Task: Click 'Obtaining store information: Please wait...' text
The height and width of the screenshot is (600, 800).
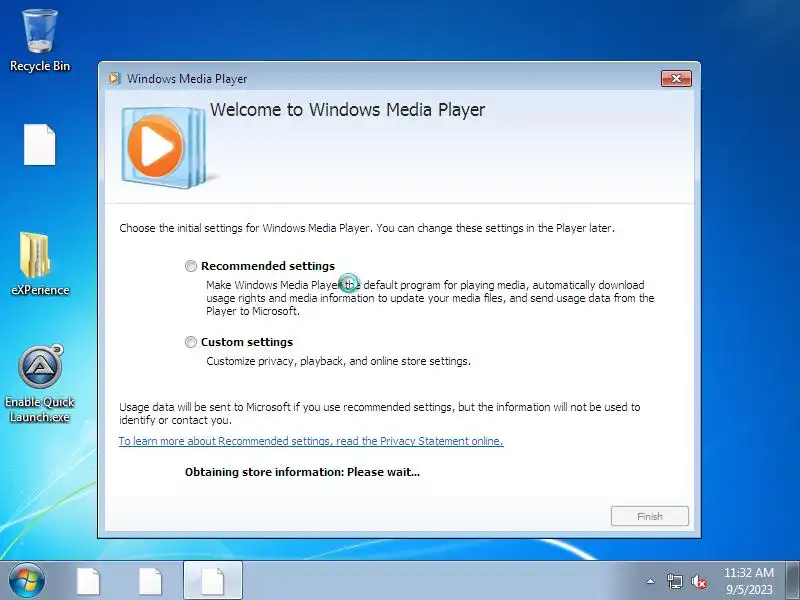Action: [302, 472]
